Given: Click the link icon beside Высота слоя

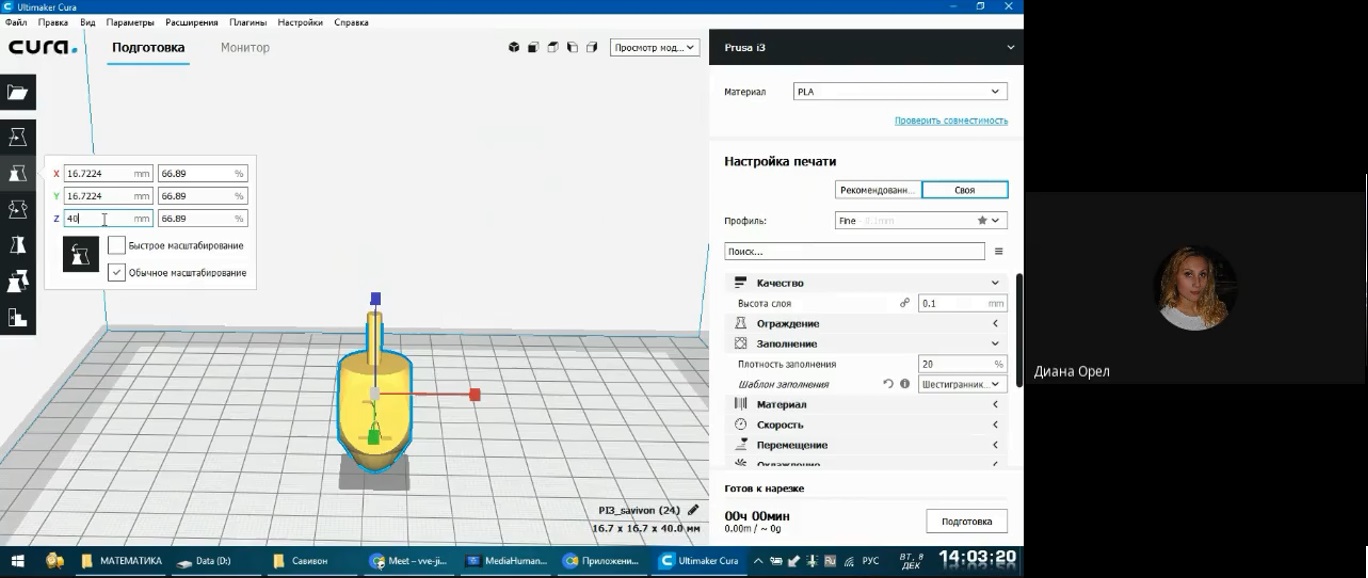Looking at the screenshot, I should pyautogui.click(x=905, y=303).
